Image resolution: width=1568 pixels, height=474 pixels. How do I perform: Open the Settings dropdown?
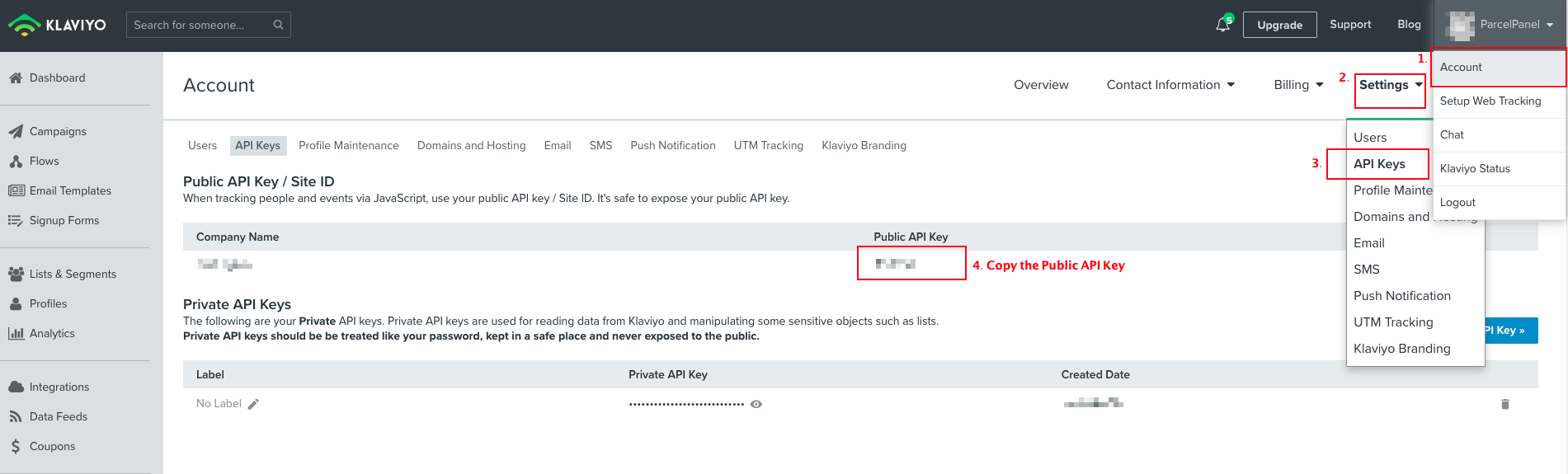1391,85
